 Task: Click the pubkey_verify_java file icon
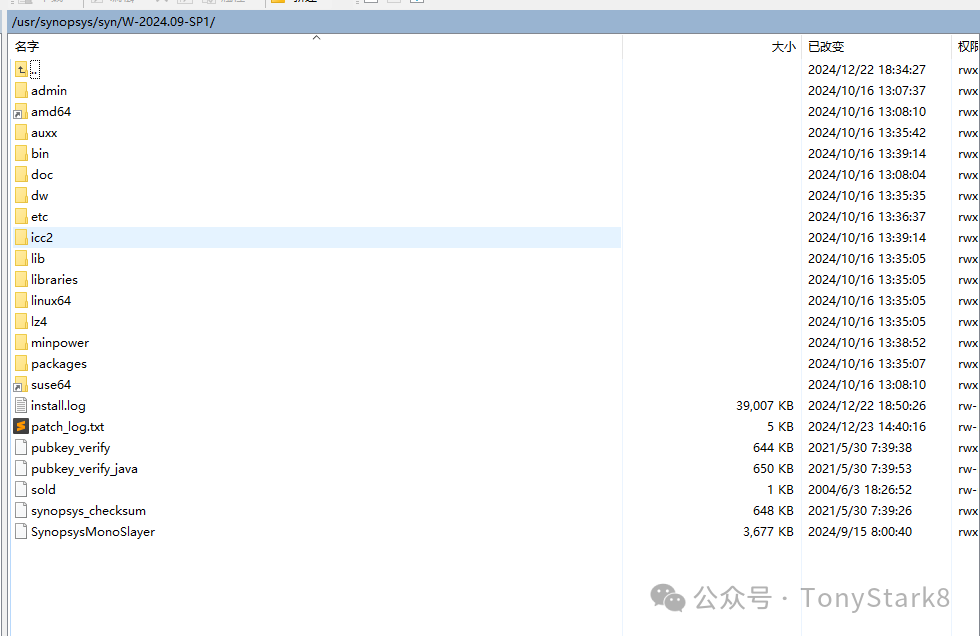click(21, 469)
